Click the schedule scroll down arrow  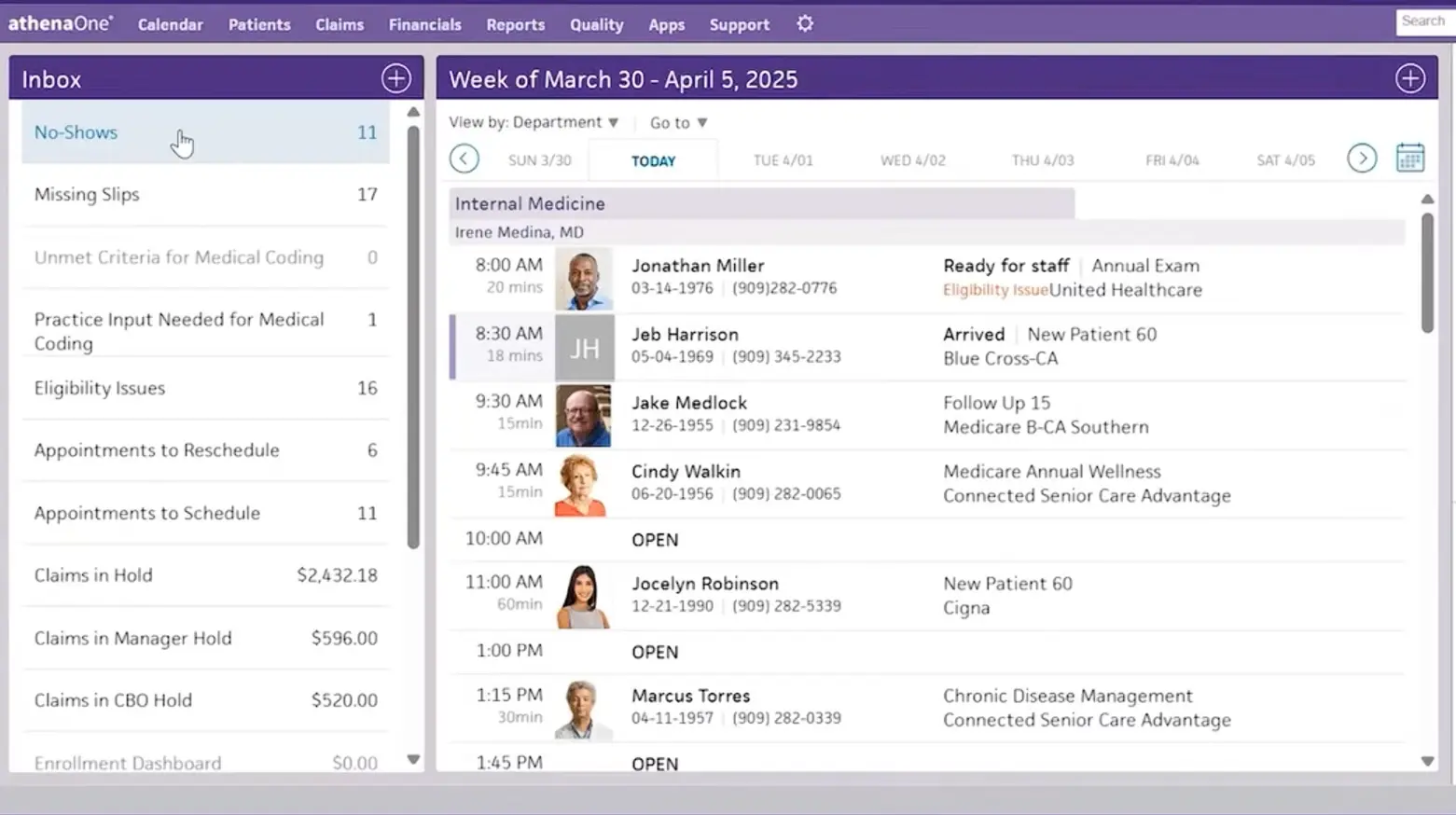click(1427, 762)
